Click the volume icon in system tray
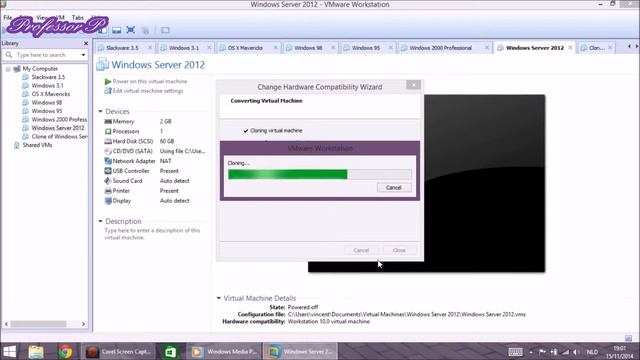This screenshot has width=640, height=360. pyautogui.click(x=576, y=352)
